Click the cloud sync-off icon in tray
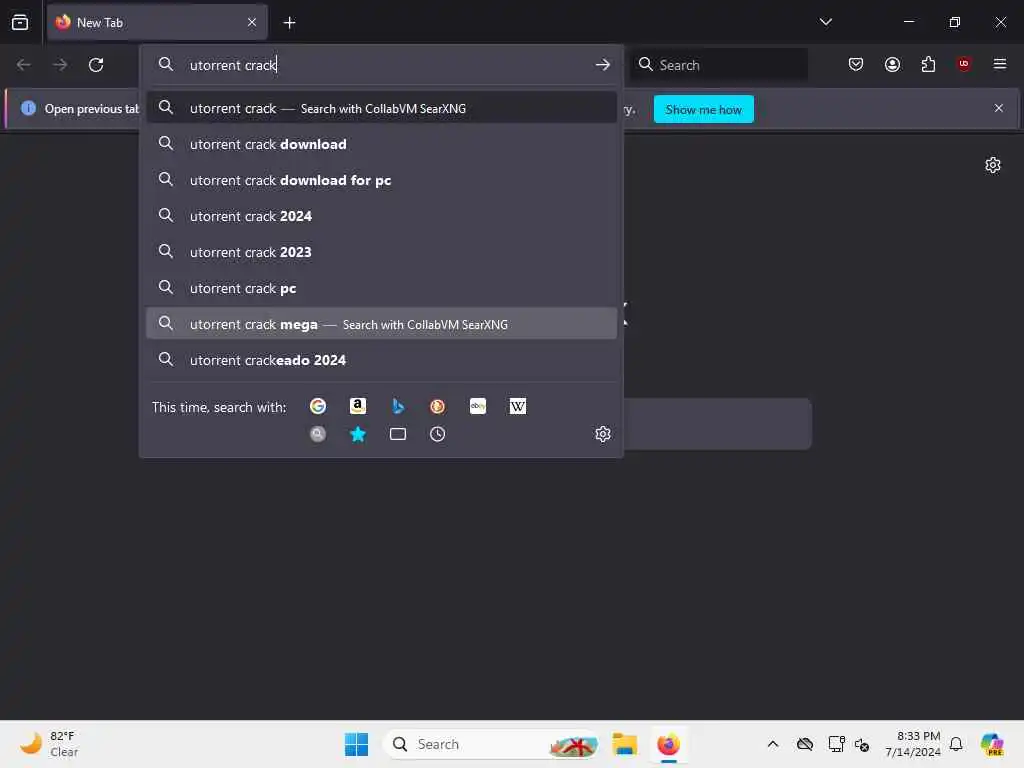The image size is (1024, 768). tap(805, 744)
